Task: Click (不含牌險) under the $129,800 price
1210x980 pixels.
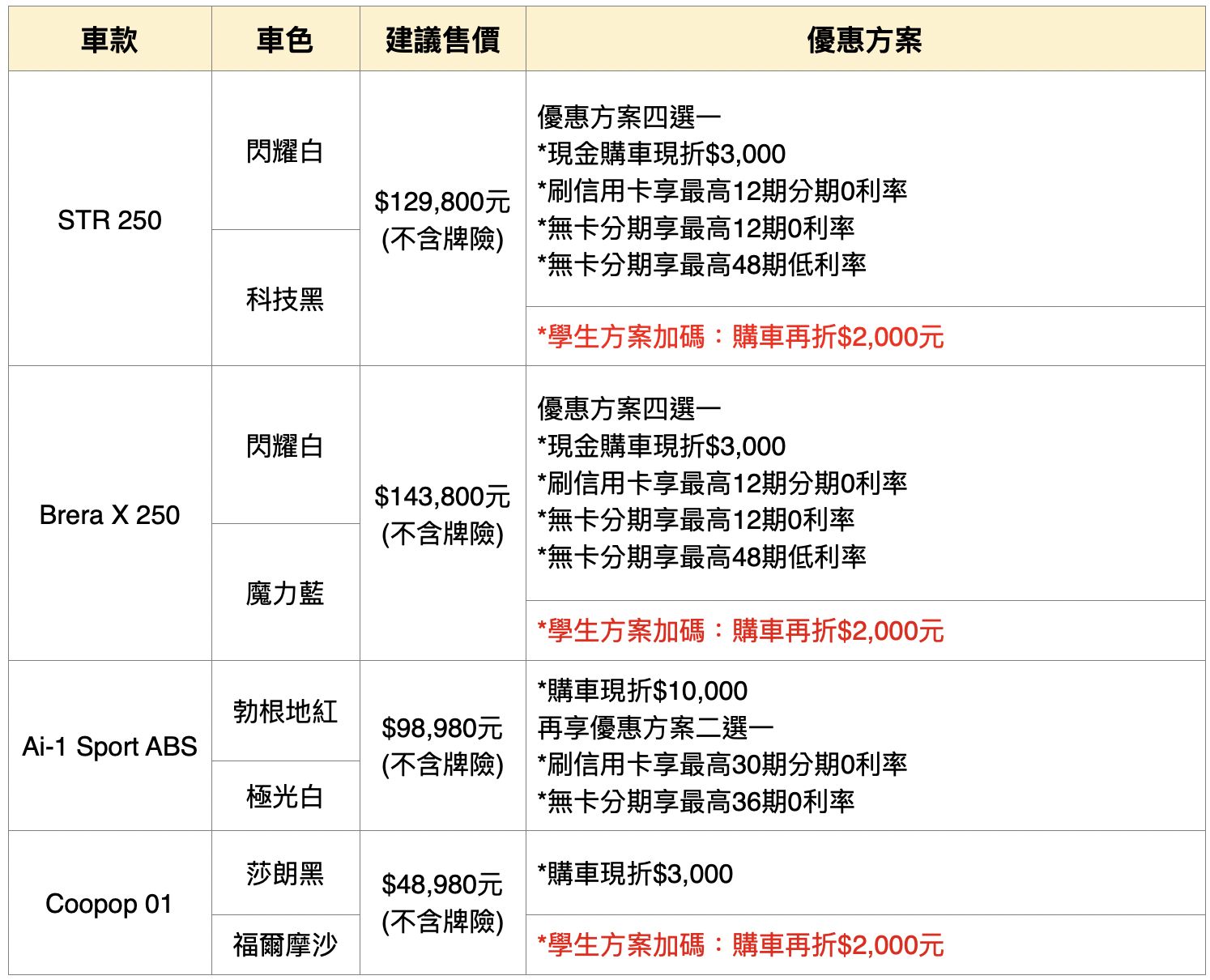Action: tap(442, 239)
